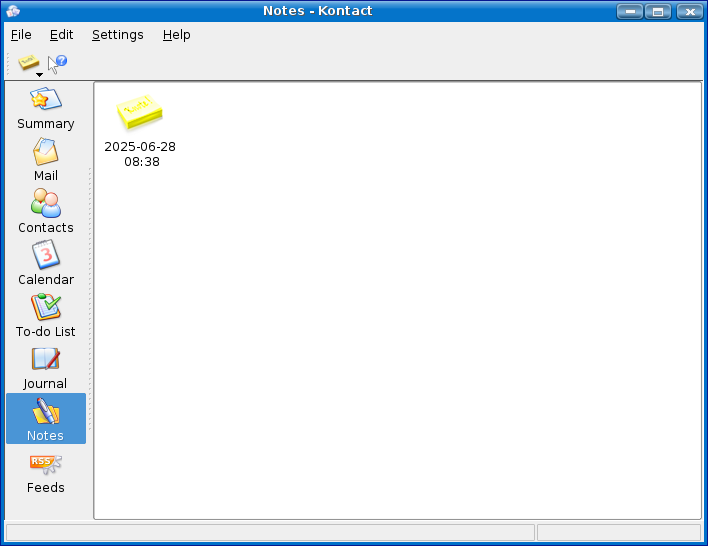Open the Journal component
The height and width of the screenshot is (546, 708).
45,369
